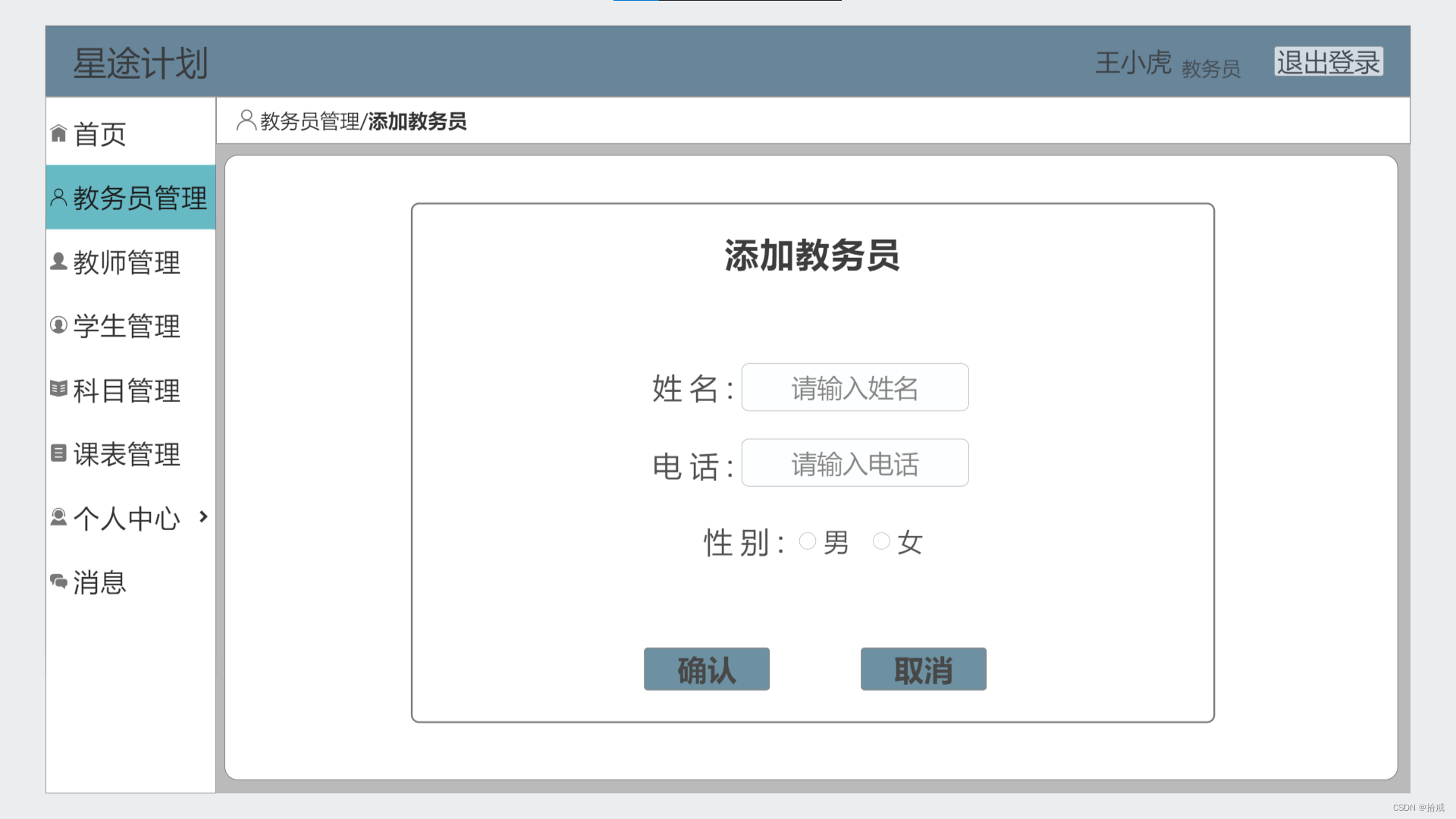The width and height of the screenshot is (1456, 819).
Task: Click the chat bubble icon beside 消息
Action: [x=58, y=581]
